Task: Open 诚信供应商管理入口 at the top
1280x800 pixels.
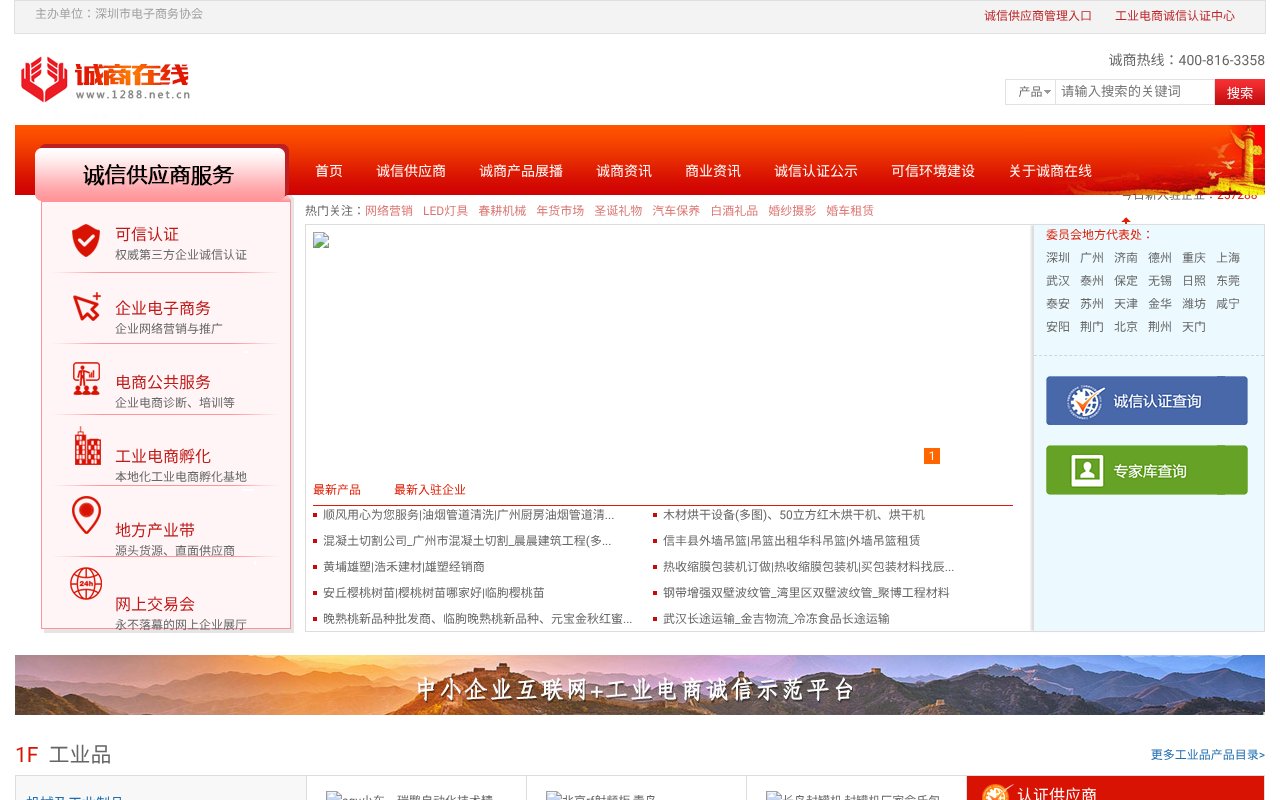Action: click(1038, 15)
